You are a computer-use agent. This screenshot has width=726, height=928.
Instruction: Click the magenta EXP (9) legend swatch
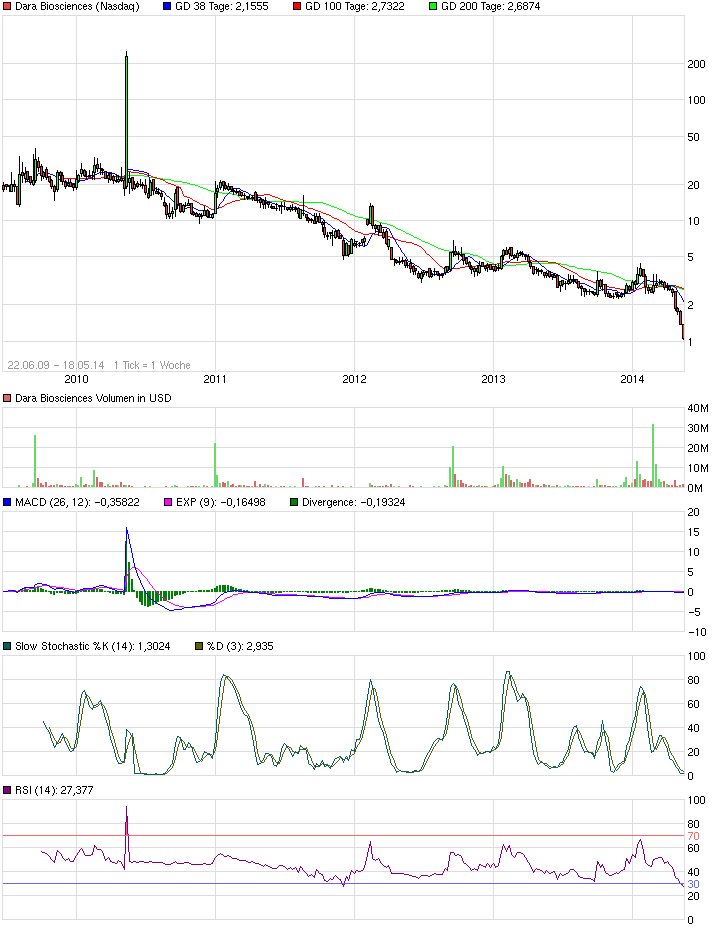pyautogui.click(x=168, y=502)
